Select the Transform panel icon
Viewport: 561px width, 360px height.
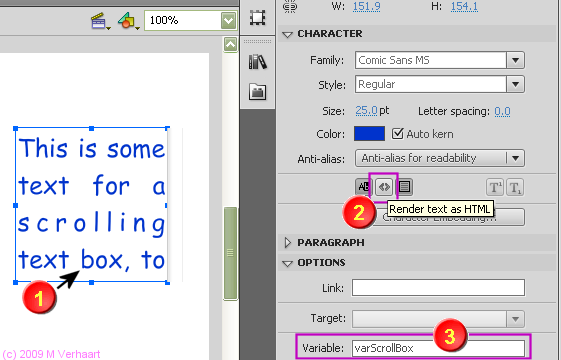click(257, 17)
